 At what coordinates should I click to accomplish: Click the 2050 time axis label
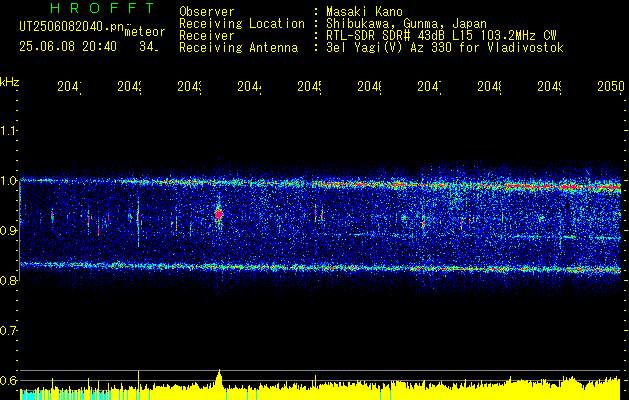(611, 86)
